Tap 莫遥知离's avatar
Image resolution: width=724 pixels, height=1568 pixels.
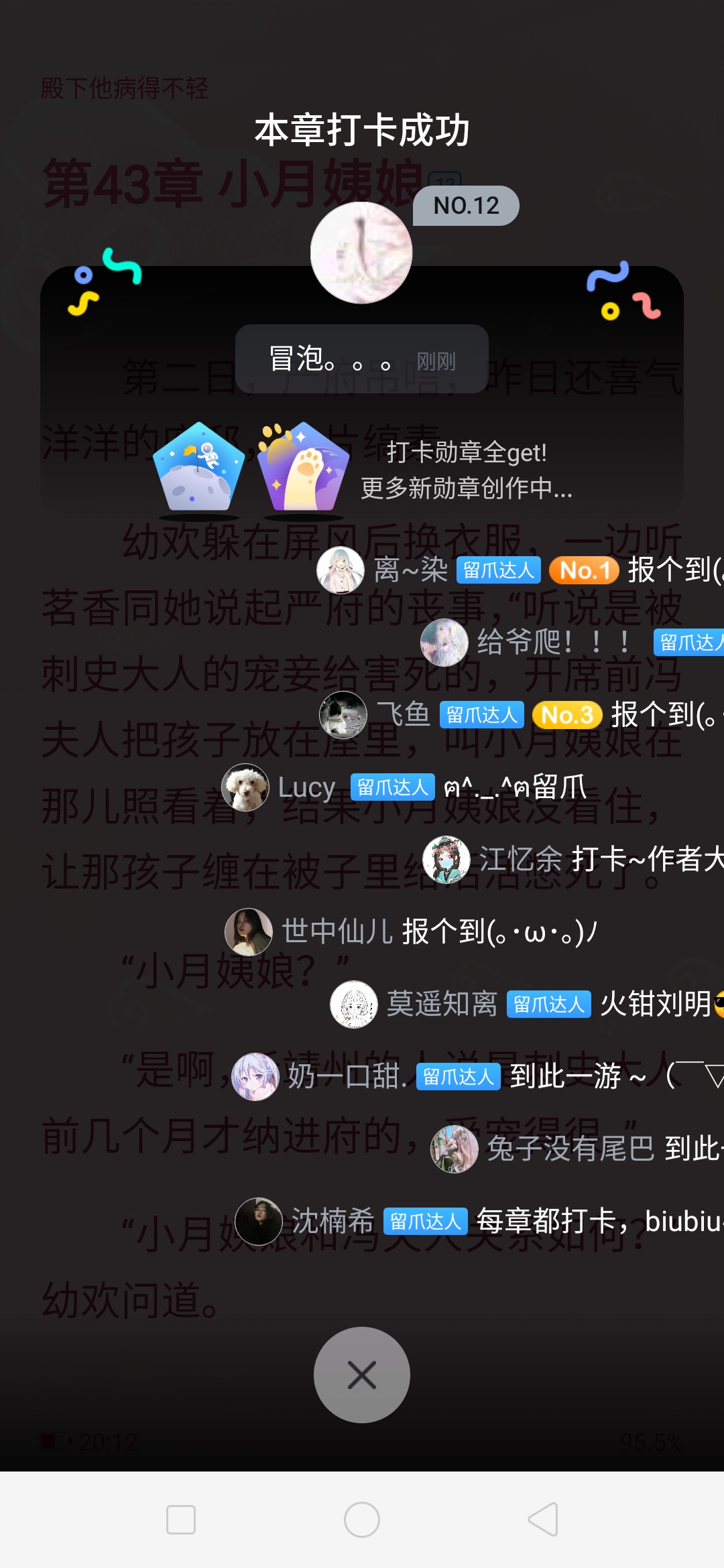point(354,1004)
